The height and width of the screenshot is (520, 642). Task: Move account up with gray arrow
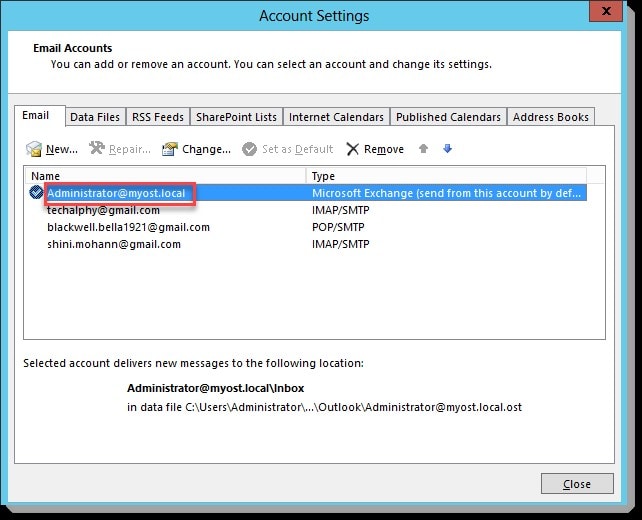(423, 148)
